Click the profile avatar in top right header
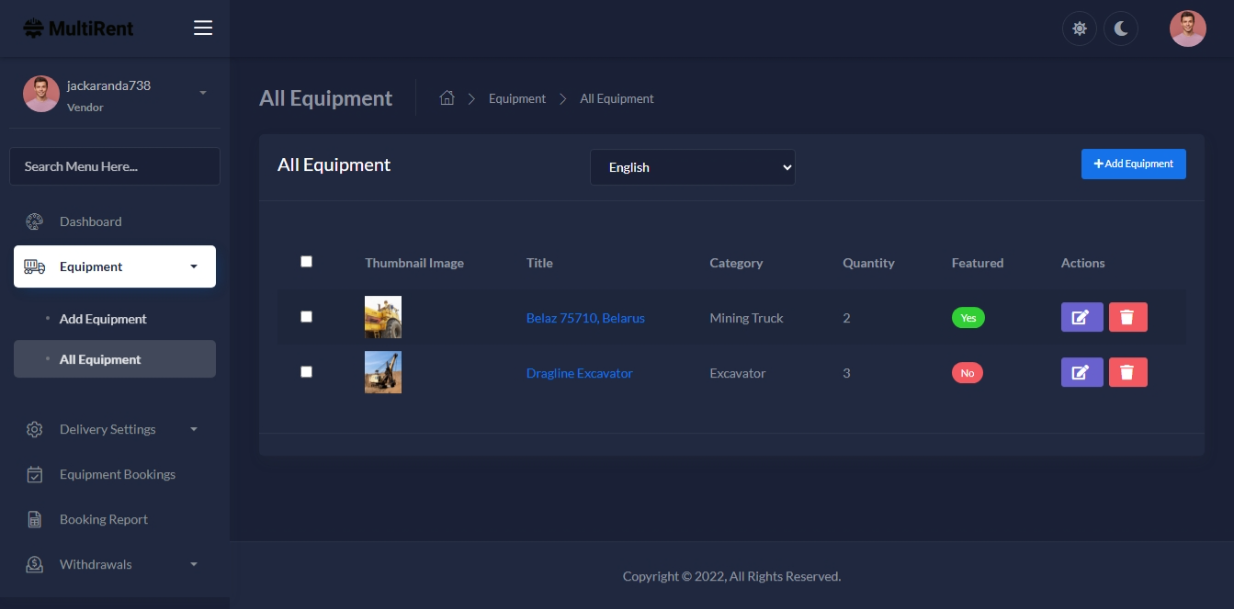 point(1187,29)
